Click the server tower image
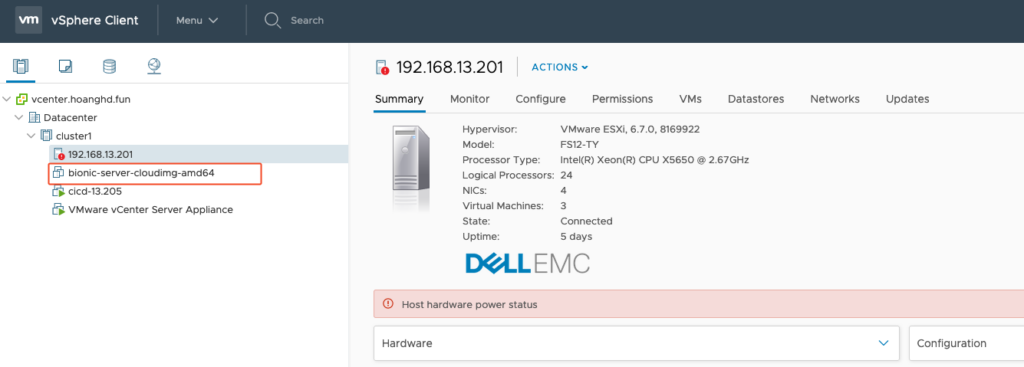 point(411,168)
